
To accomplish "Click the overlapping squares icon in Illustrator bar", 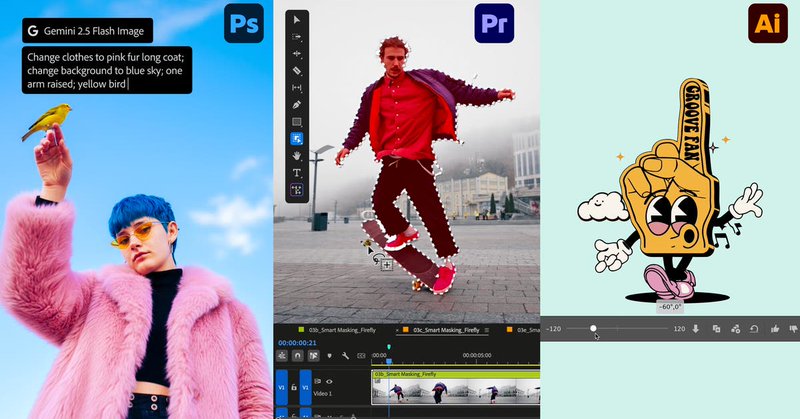I will tap(716, 329).
